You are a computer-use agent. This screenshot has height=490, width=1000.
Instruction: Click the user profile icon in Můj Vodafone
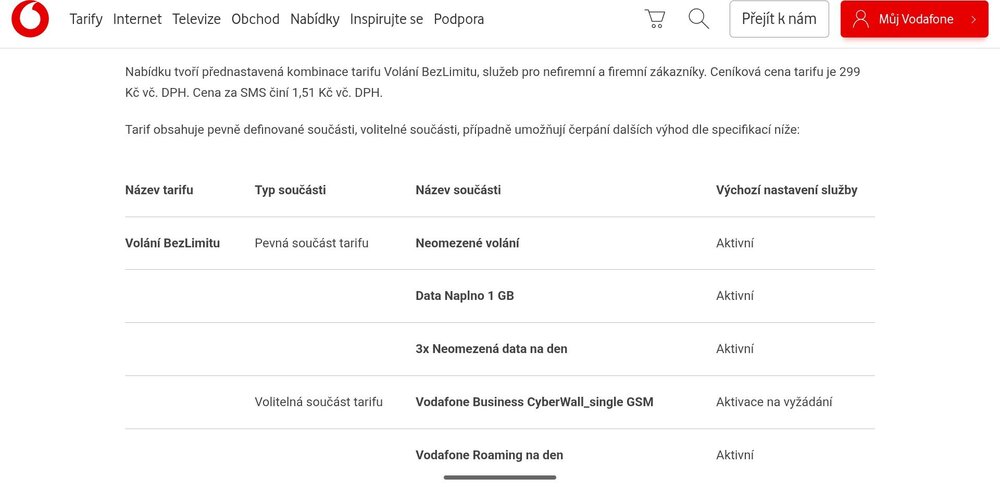click(x=861, y=19)
